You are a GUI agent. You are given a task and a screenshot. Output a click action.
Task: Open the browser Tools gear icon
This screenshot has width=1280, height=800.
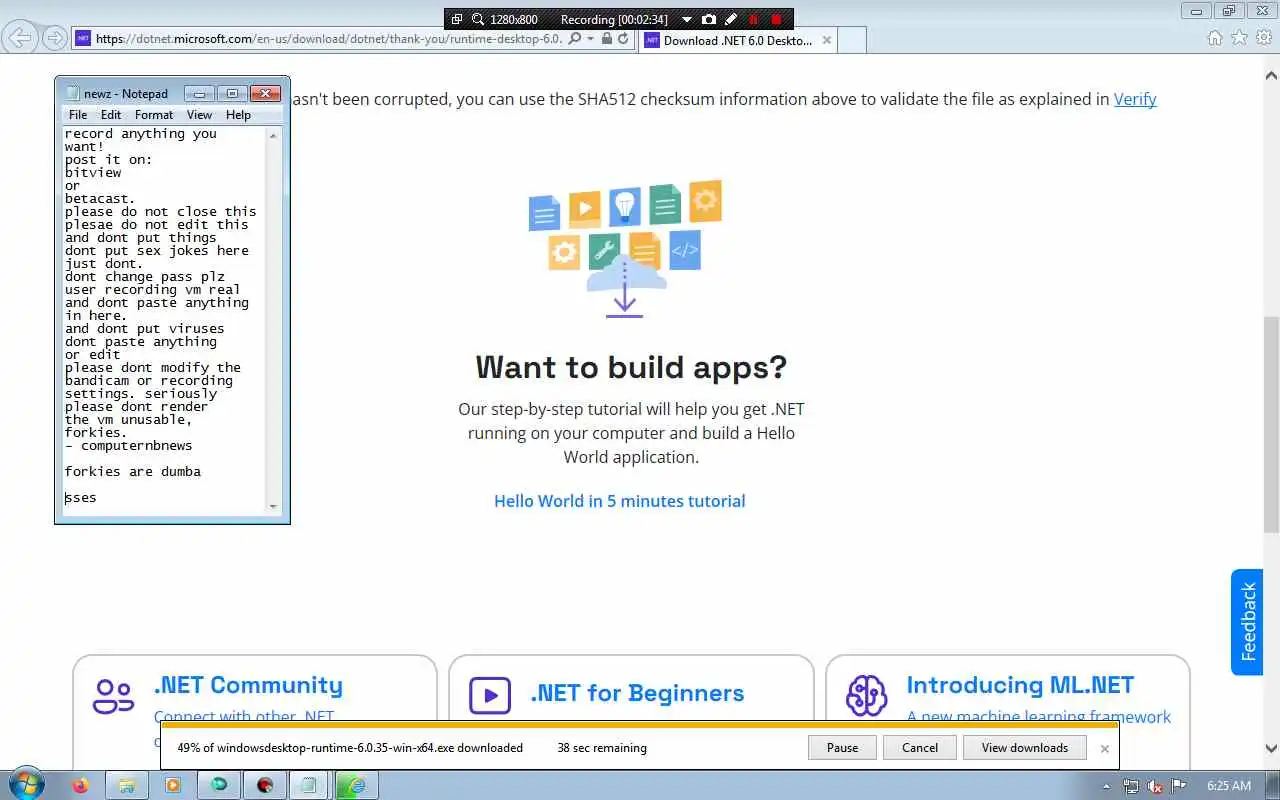[x=1263, y=38]
